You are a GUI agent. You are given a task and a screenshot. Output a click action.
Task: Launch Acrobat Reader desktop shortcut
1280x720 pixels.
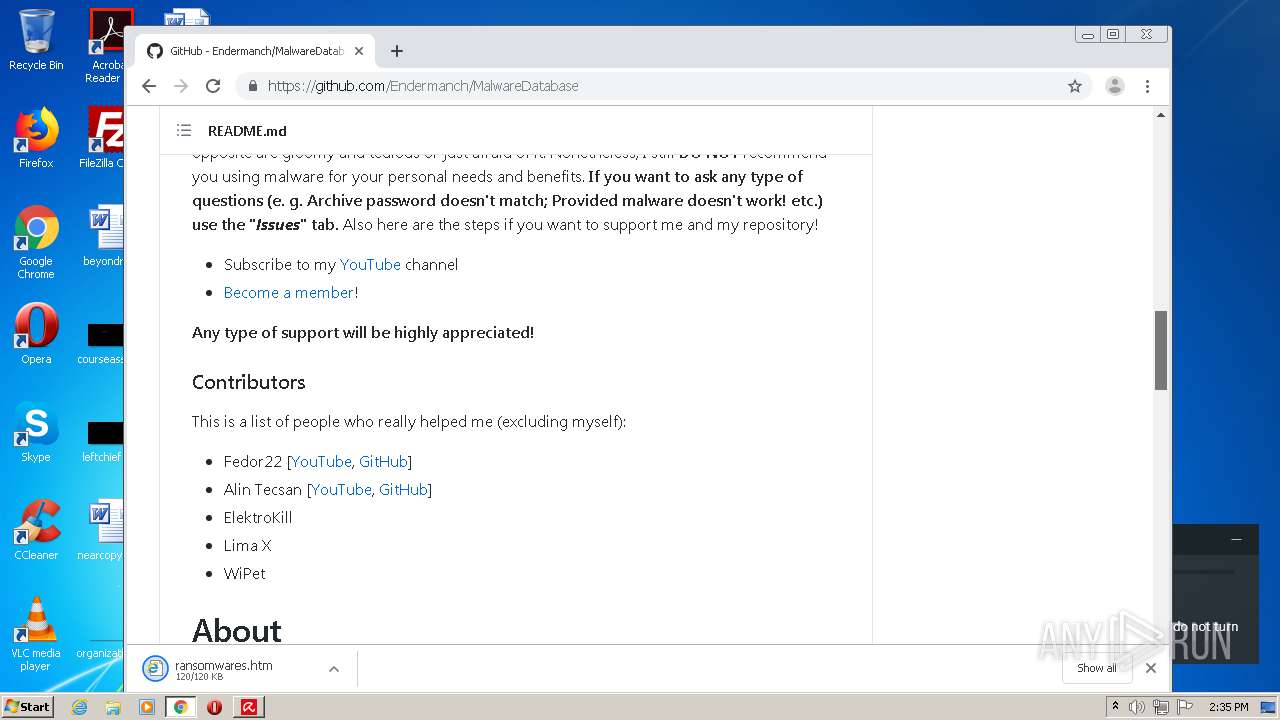[105, 46]
